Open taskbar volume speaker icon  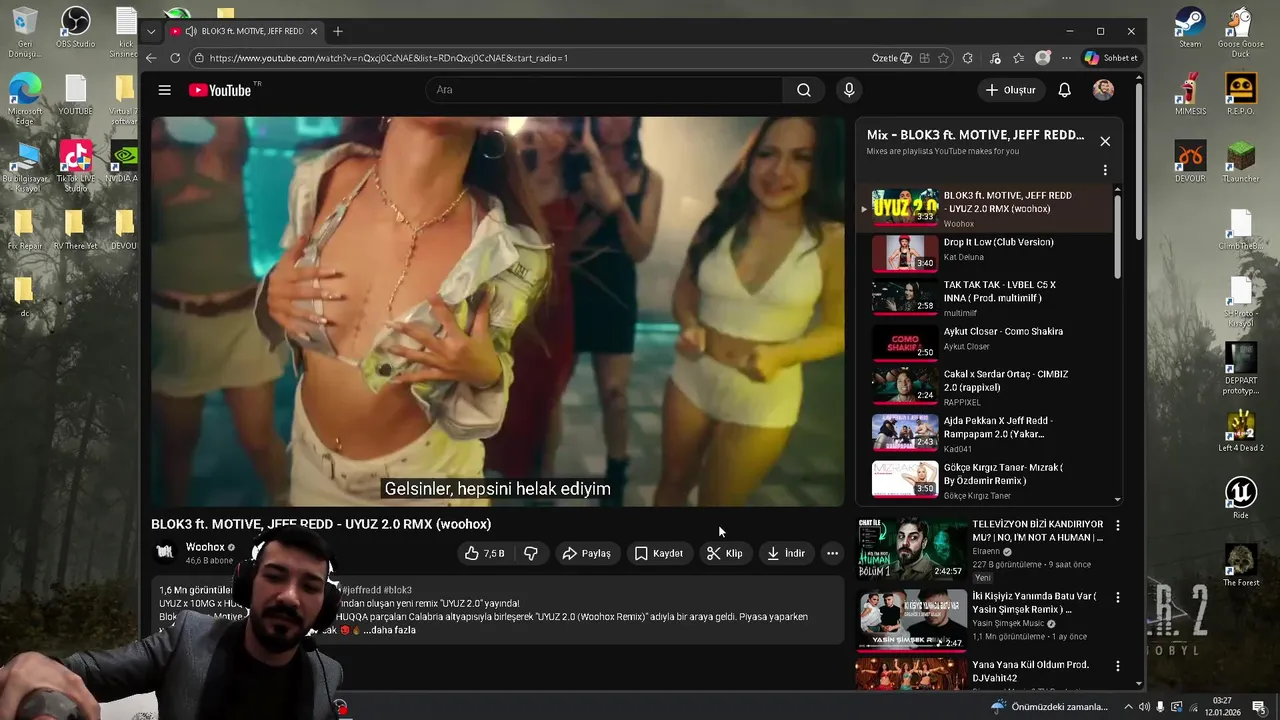(1144, 707)
